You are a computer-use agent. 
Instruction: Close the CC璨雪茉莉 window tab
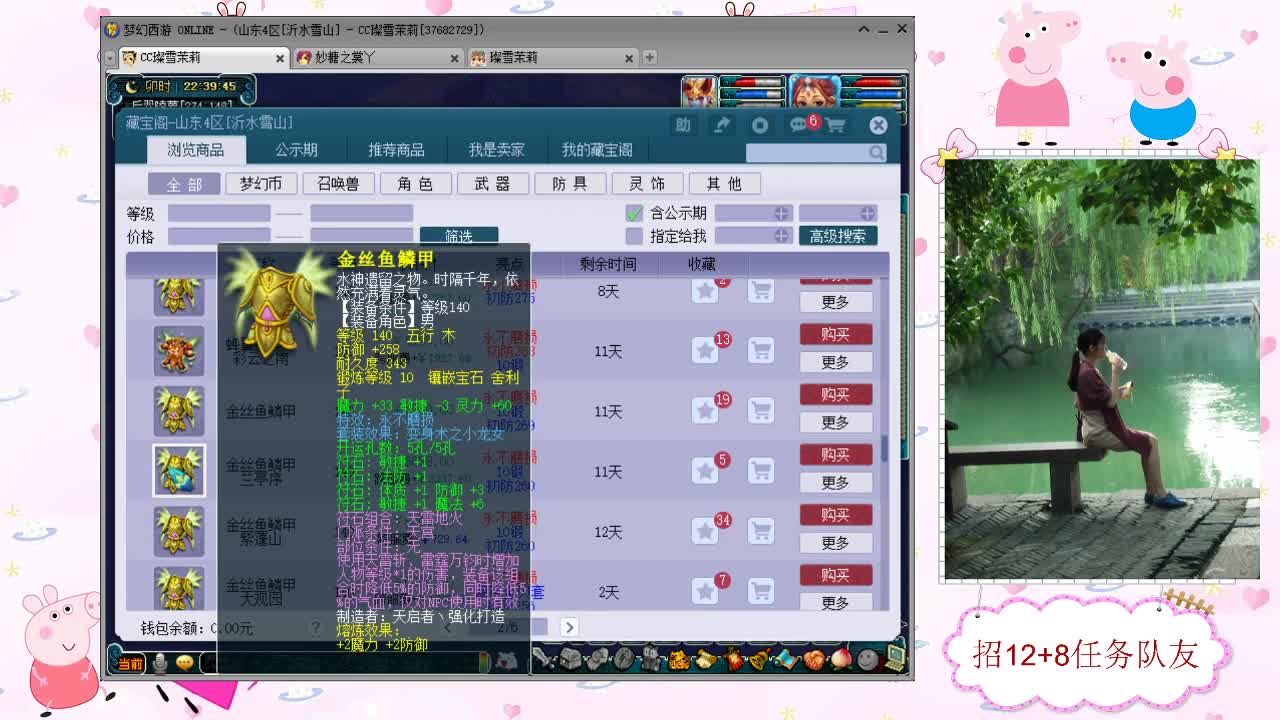(x=280, y=58)
